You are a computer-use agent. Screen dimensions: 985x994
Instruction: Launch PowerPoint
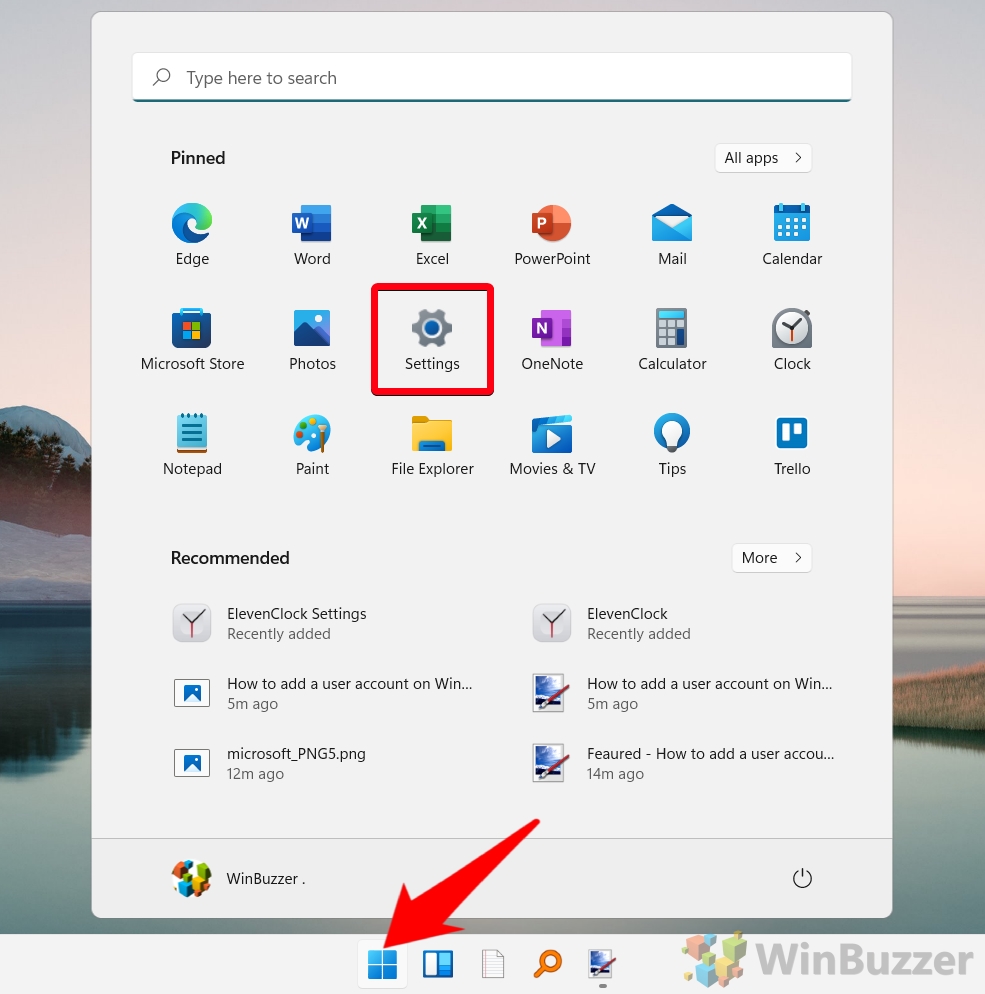[552, 235]
